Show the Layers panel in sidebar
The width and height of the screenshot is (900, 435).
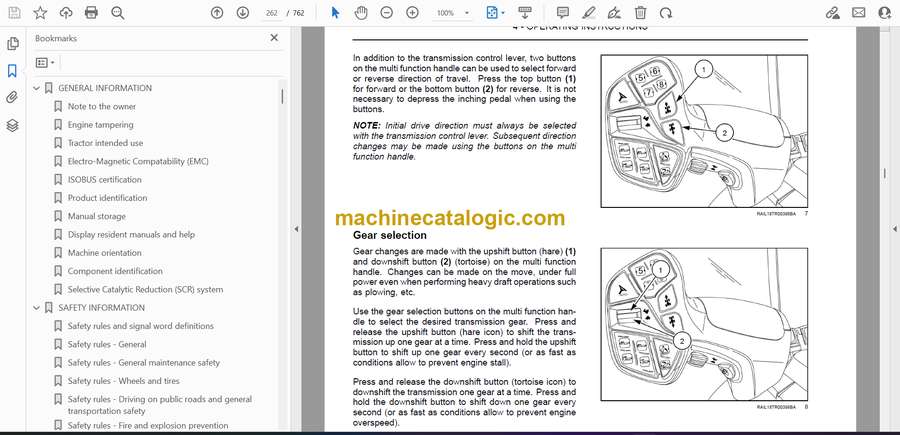pyautogui.click(x=12, y=125)
